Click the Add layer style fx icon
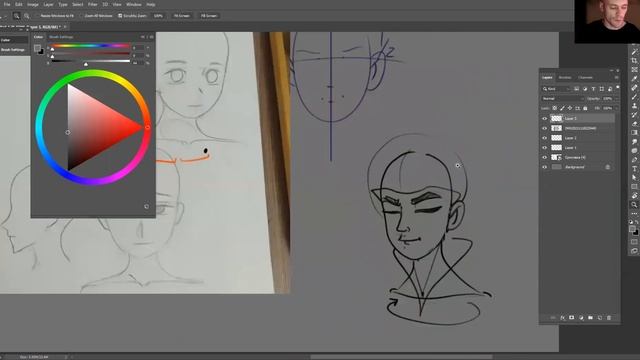This screenshot has height=360, width=640. coord(563,318)
